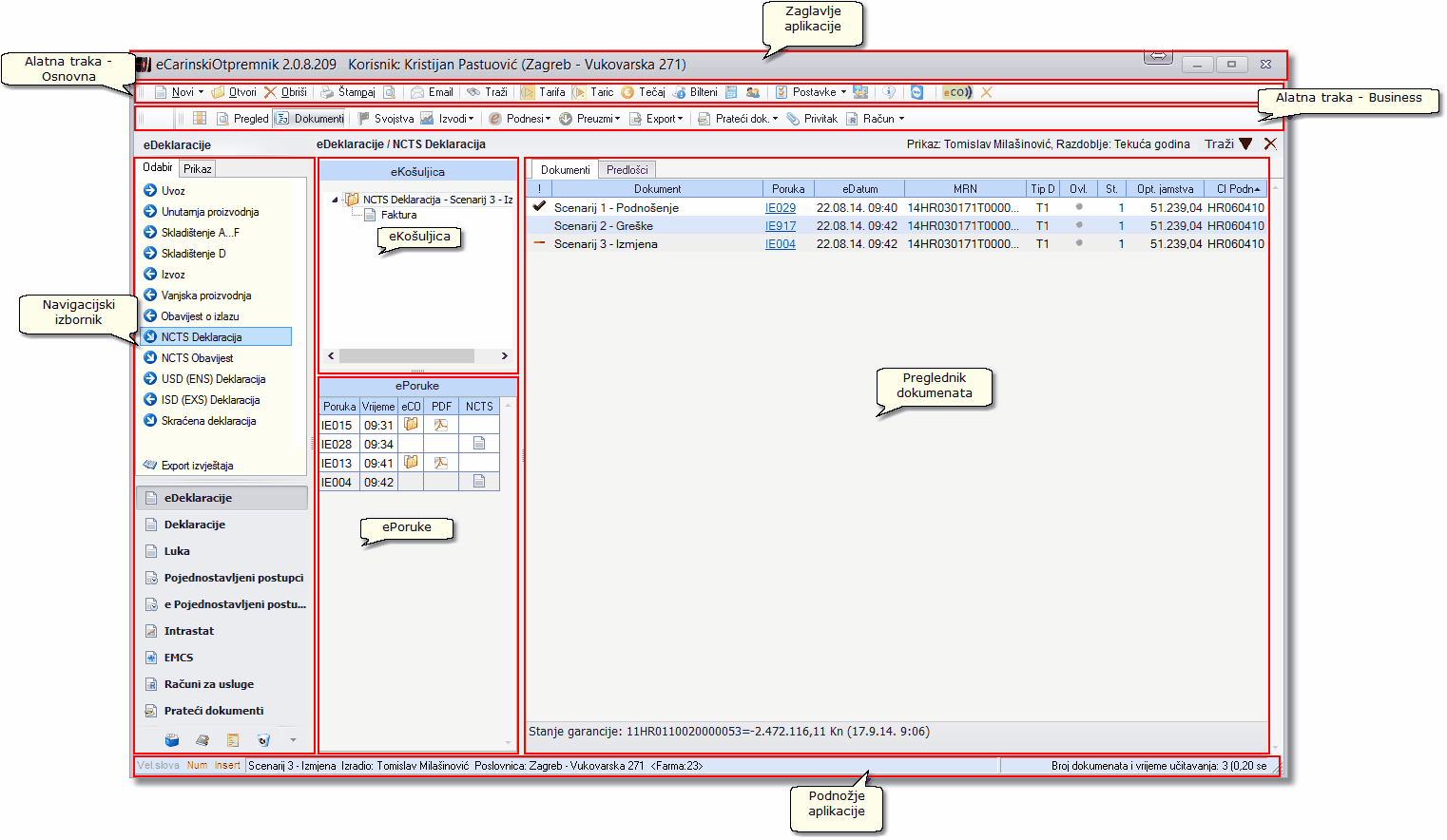Open print preview icon next to Štampaj
Viewport: 1447px width, 840px height.
click(x=390, y=92)
